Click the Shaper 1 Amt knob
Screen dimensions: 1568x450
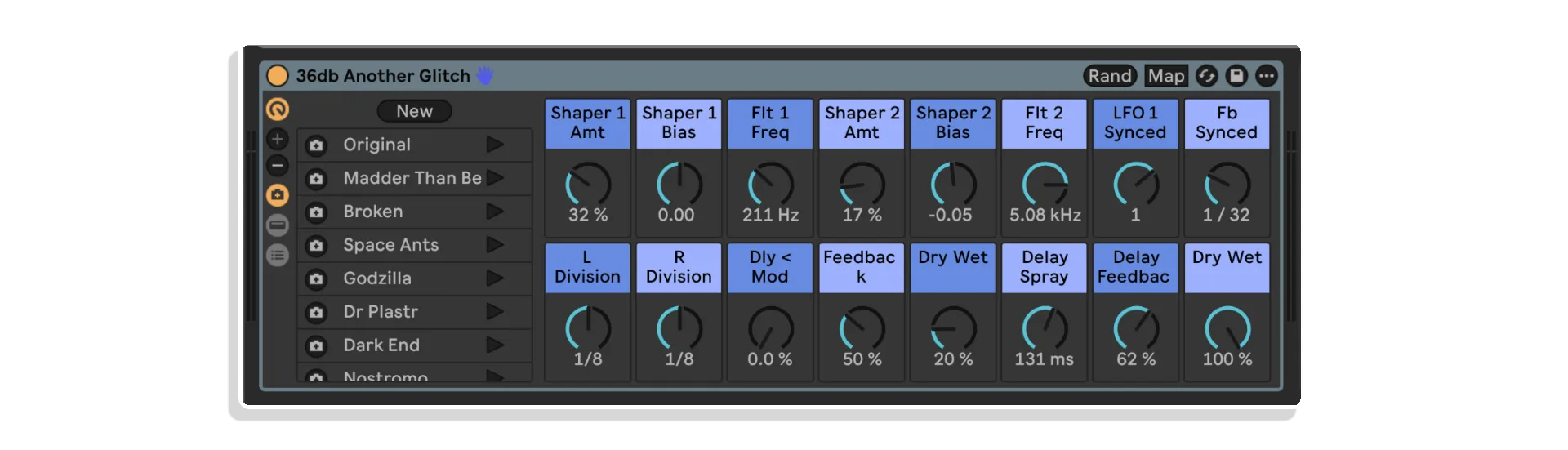(588, 184)
